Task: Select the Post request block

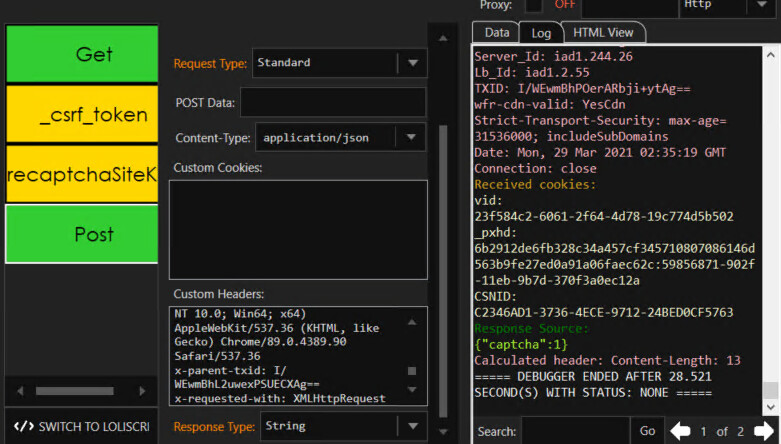Action: pyautogui.click(x=82, y=234)
